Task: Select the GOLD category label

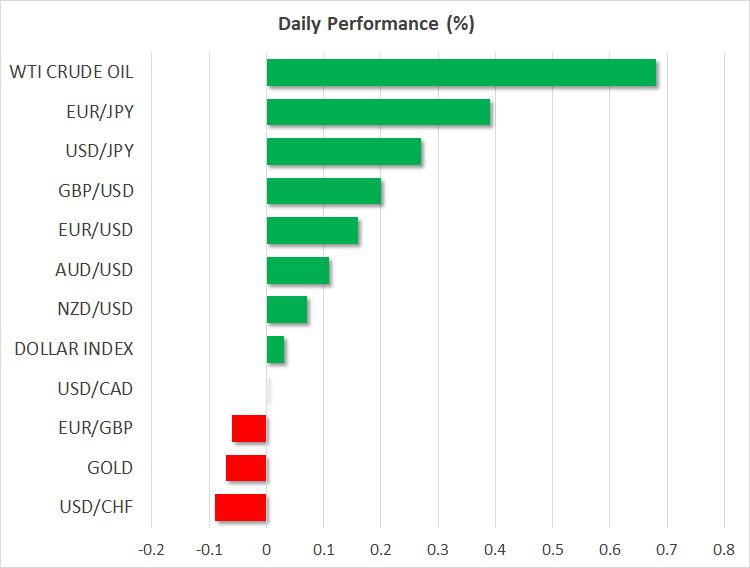Action: tap(109, 467)
